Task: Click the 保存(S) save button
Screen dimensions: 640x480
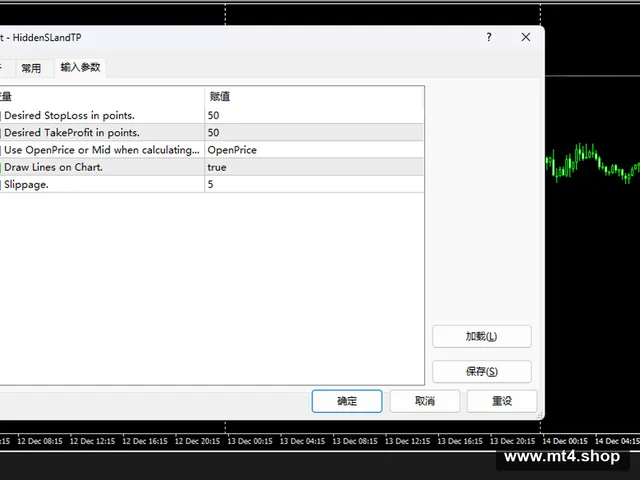Action: 482,371
